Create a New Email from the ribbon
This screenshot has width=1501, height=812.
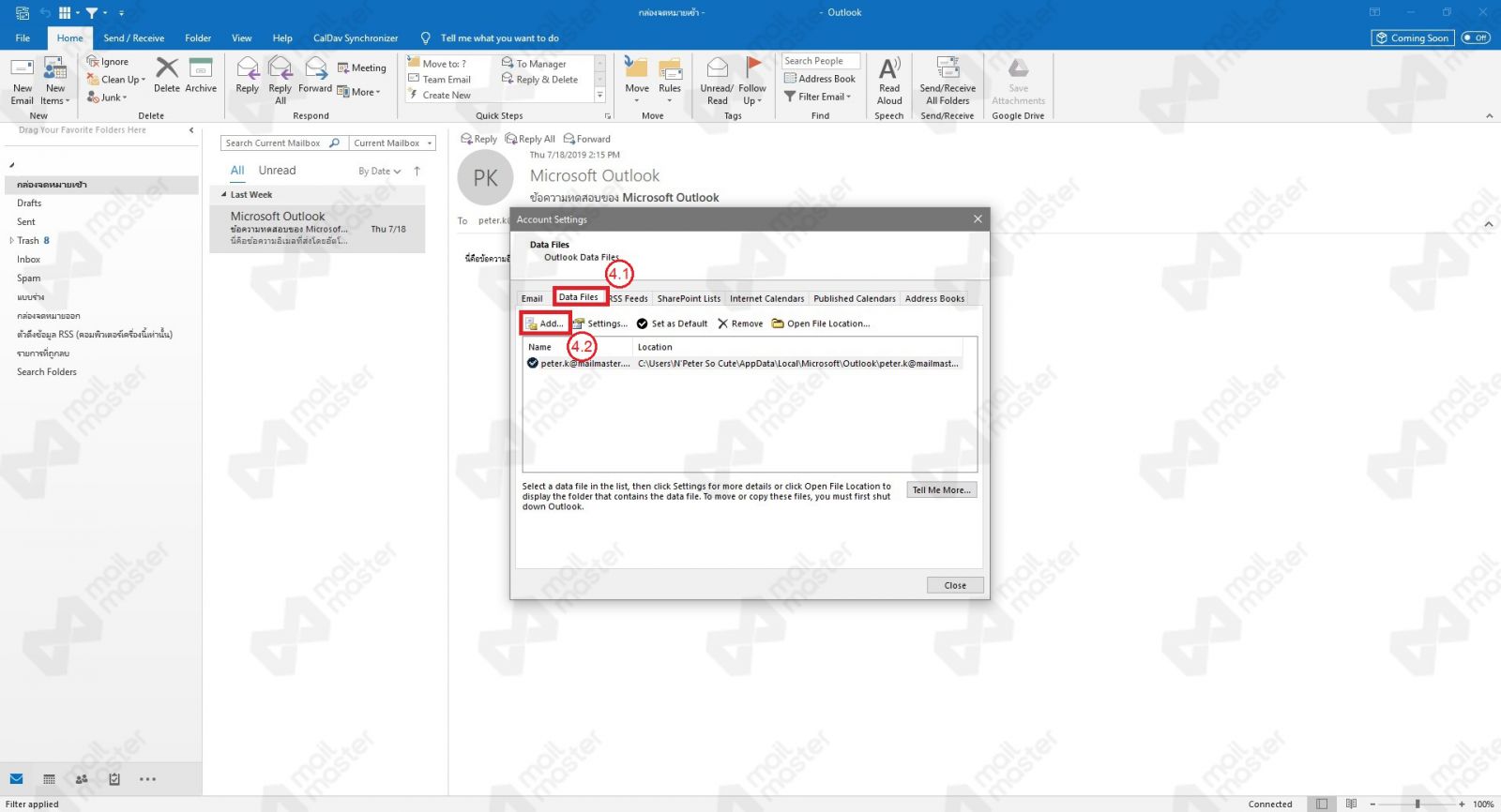(x=23, y=81)
